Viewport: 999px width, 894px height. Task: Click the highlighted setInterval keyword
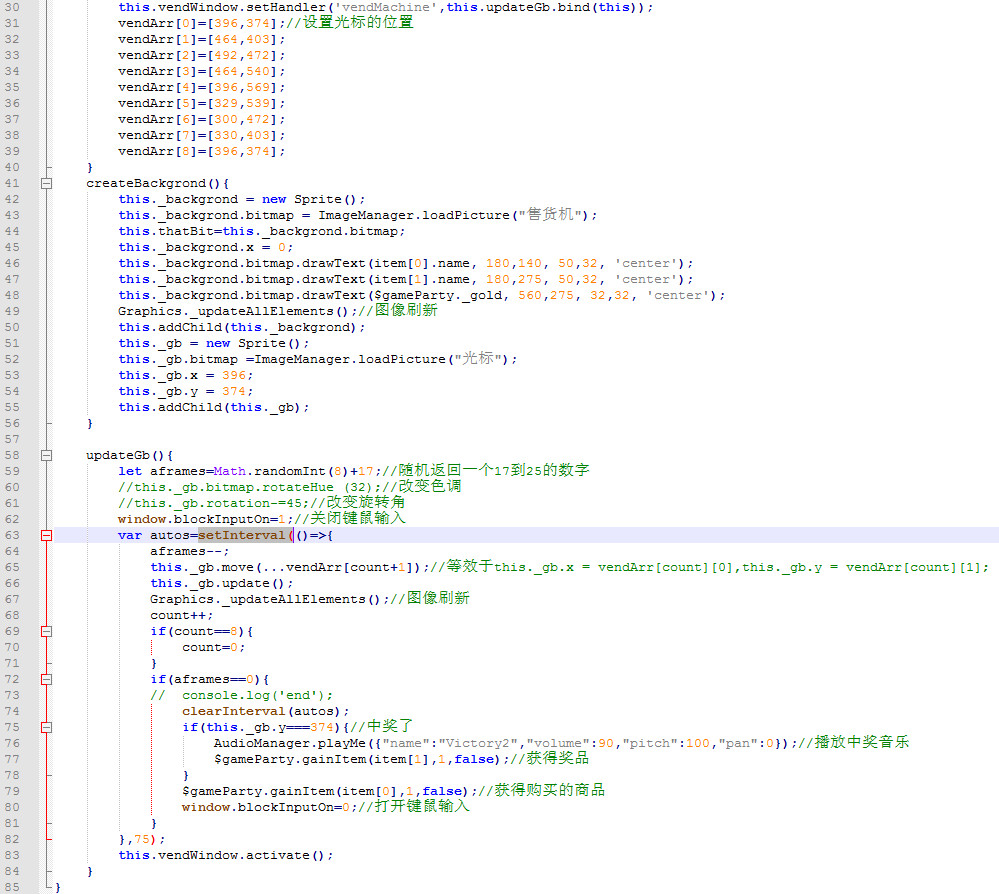(241, 535)
